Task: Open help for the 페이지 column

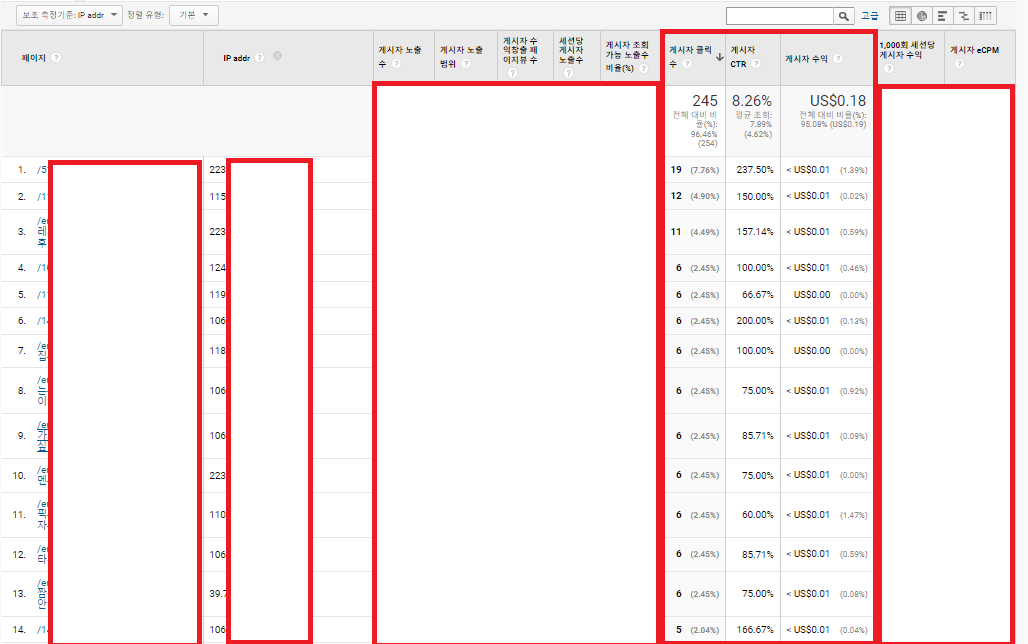Action: (x=56, y=58)
